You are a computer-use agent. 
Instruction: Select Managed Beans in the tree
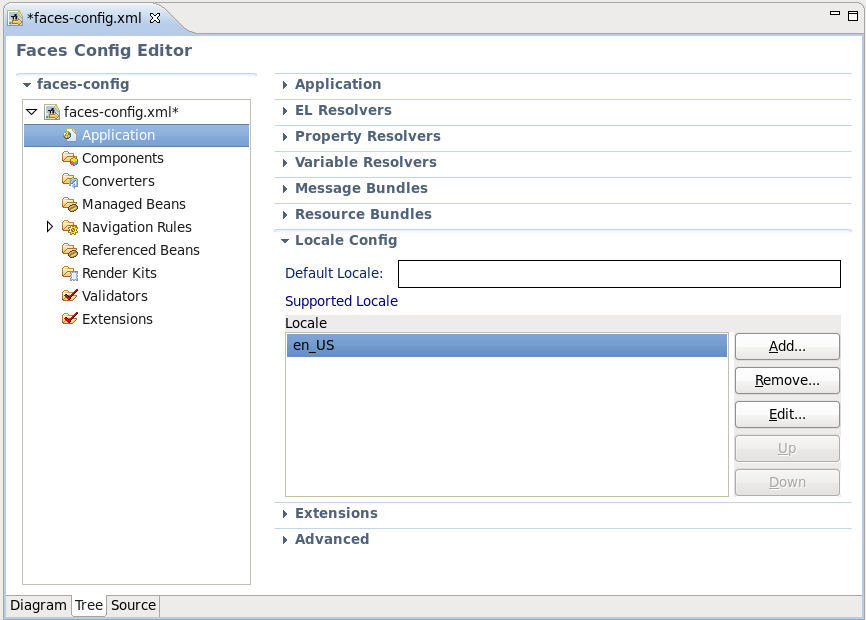[134, 204]
